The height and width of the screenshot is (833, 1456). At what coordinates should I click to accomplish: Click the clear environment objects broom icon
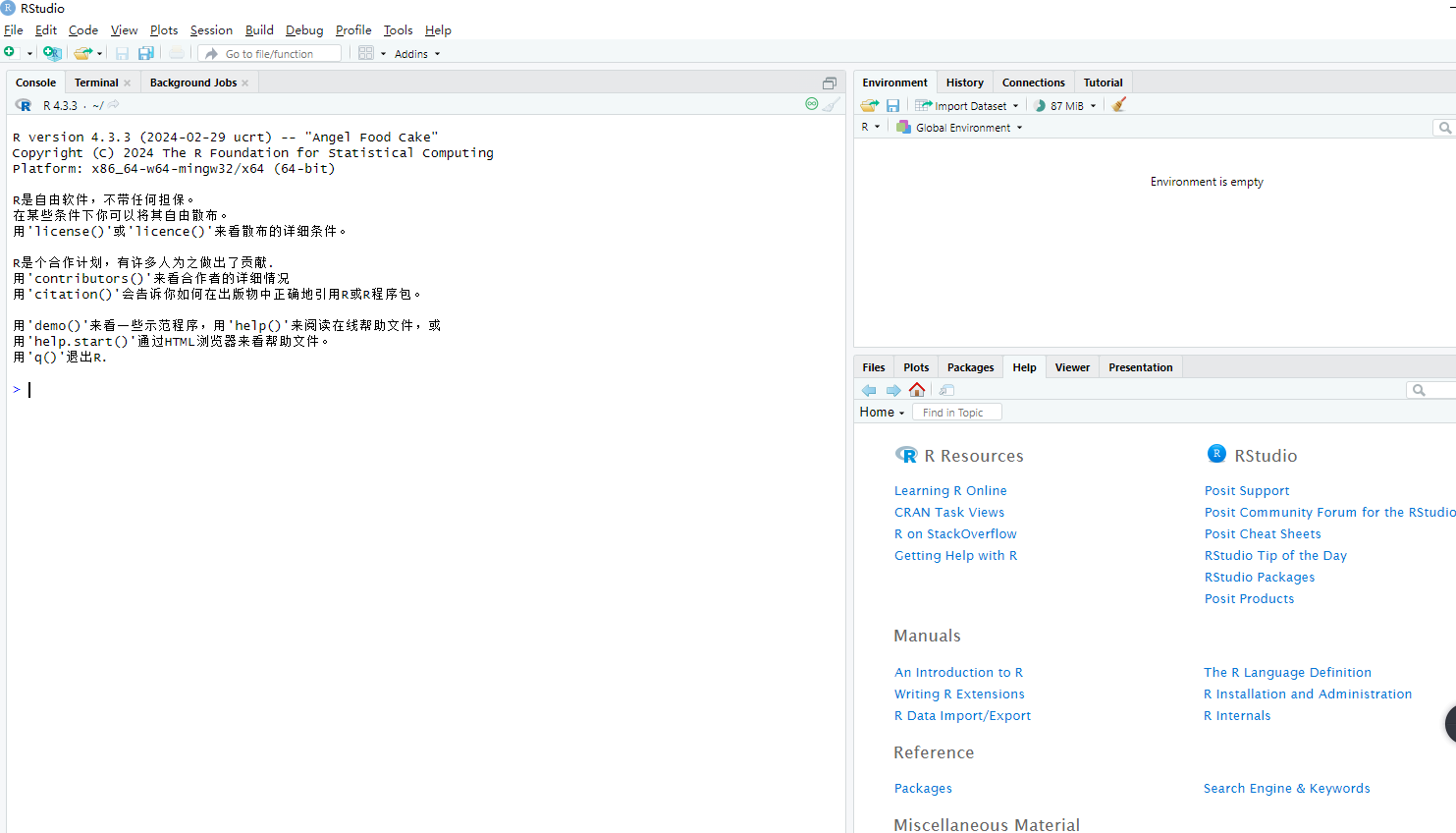(1119, 104)
